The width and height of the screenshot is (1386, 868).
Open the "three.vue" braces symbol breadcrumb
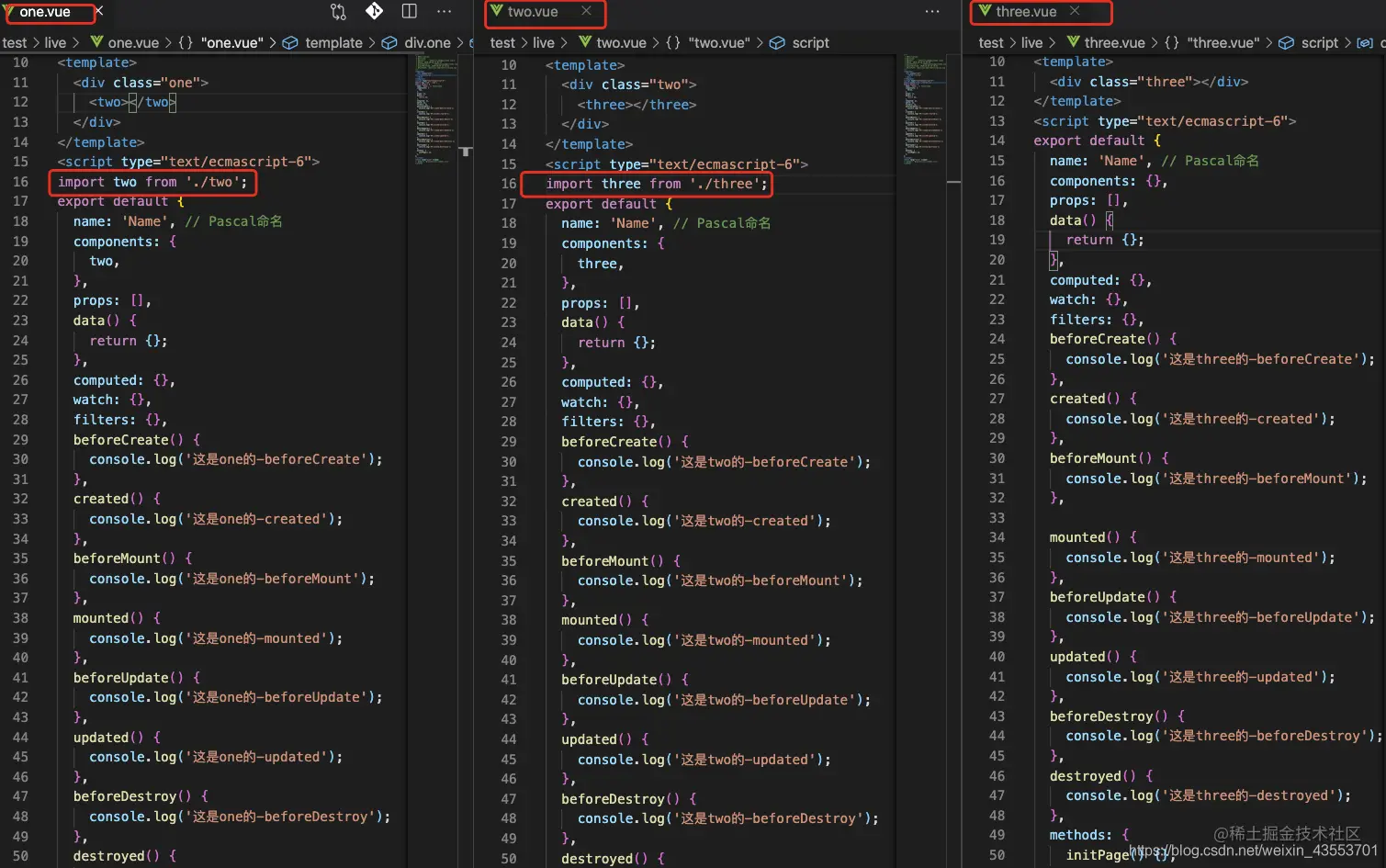tap(1212, 43)
